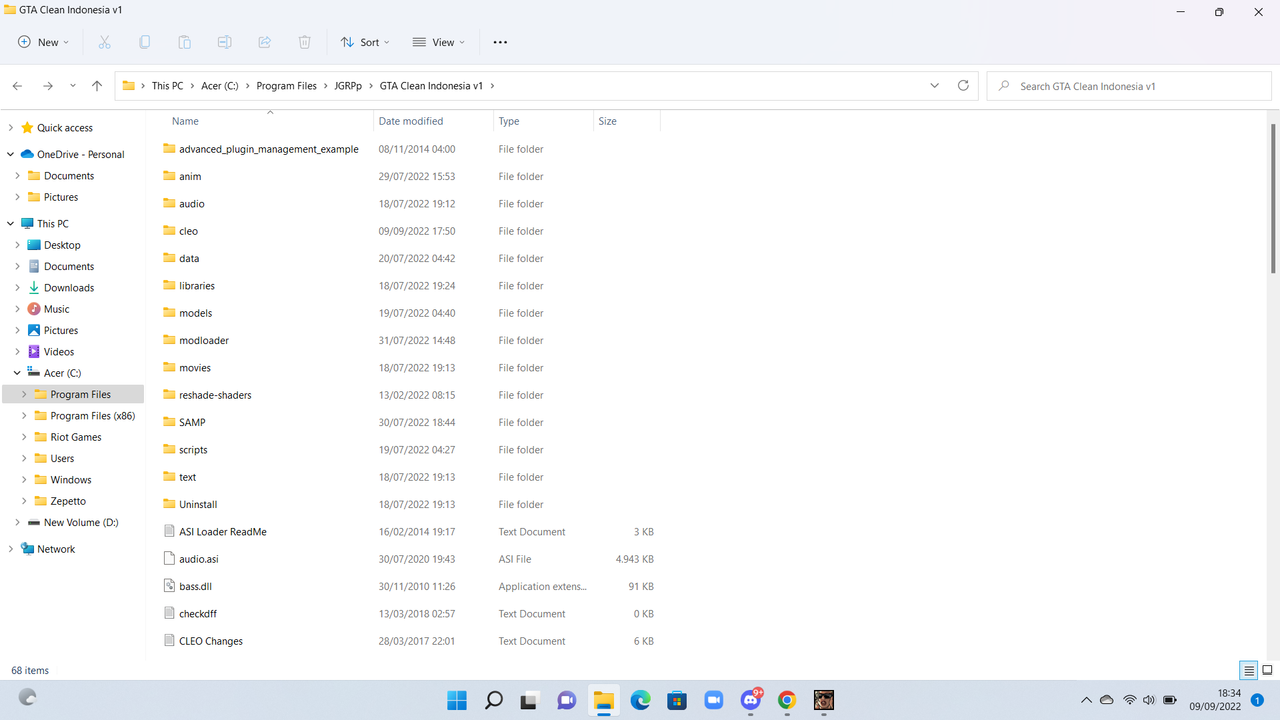Select the modloader folder

coord(204,340)
